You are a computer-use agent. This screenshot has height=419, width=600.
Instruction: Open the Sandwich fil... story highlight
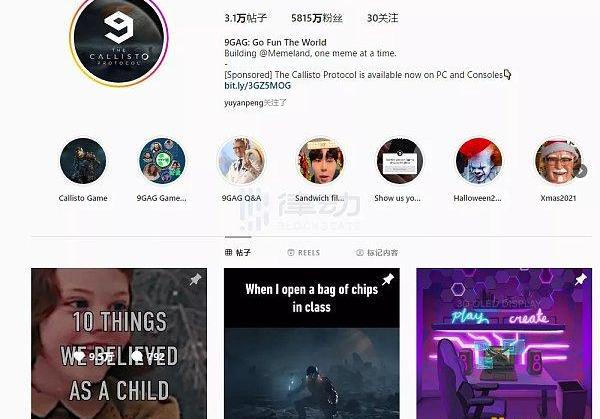tap(321, 161)
